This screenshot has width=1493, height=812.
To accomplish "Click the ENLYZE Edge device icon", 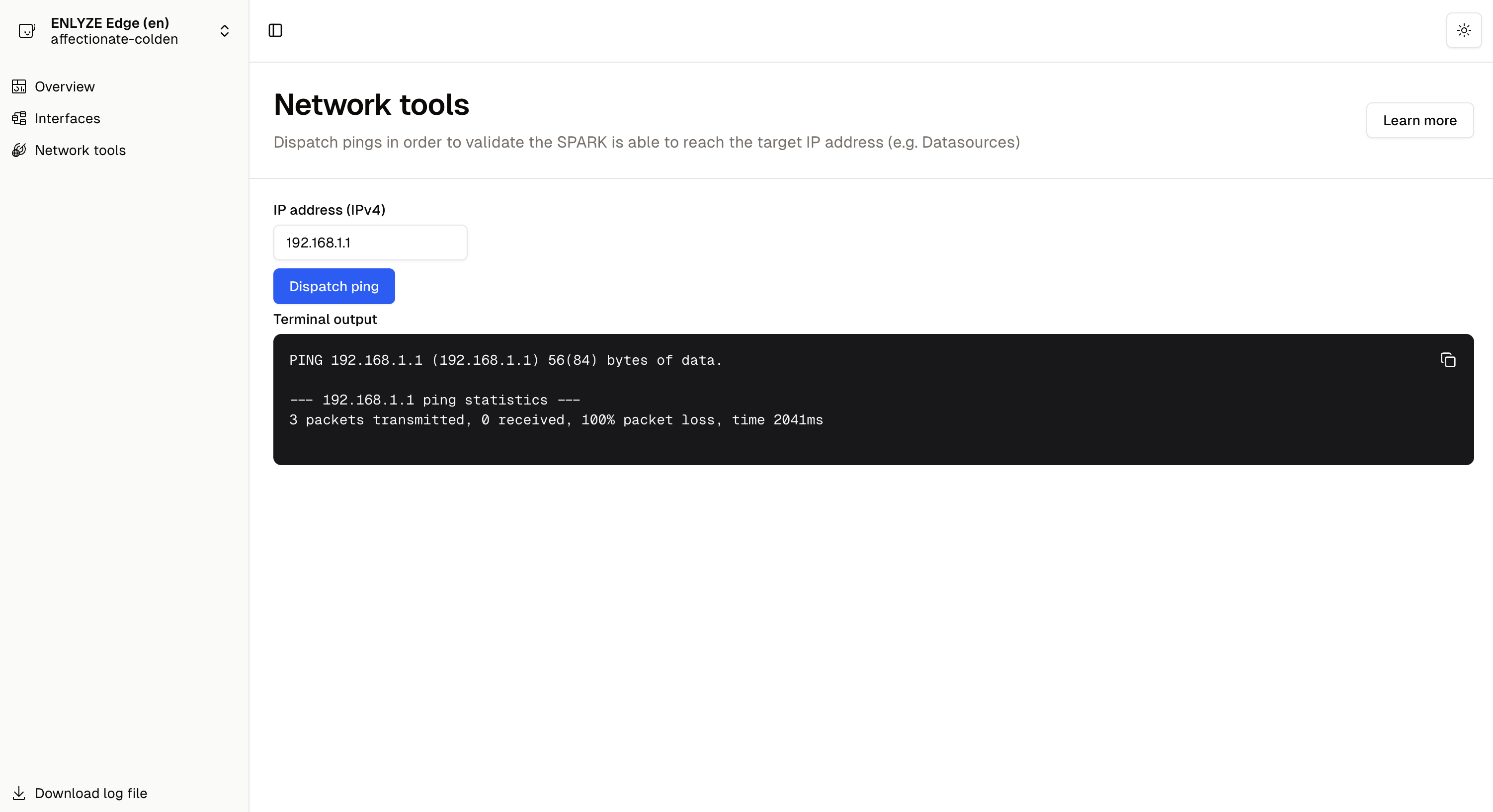I will (x=27, y=31).
